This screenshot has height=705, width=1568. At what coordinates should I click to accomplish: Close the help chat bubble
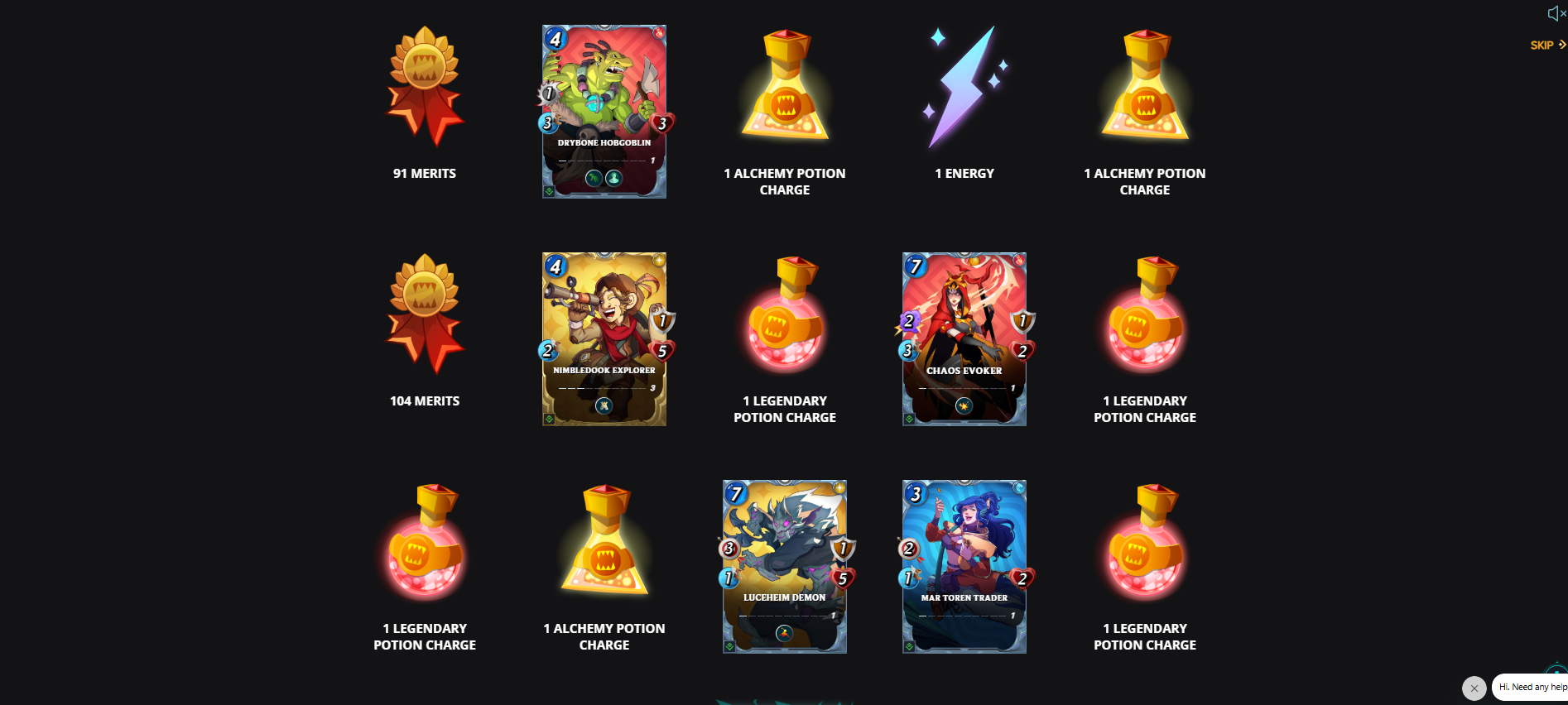coord(1474,688)
